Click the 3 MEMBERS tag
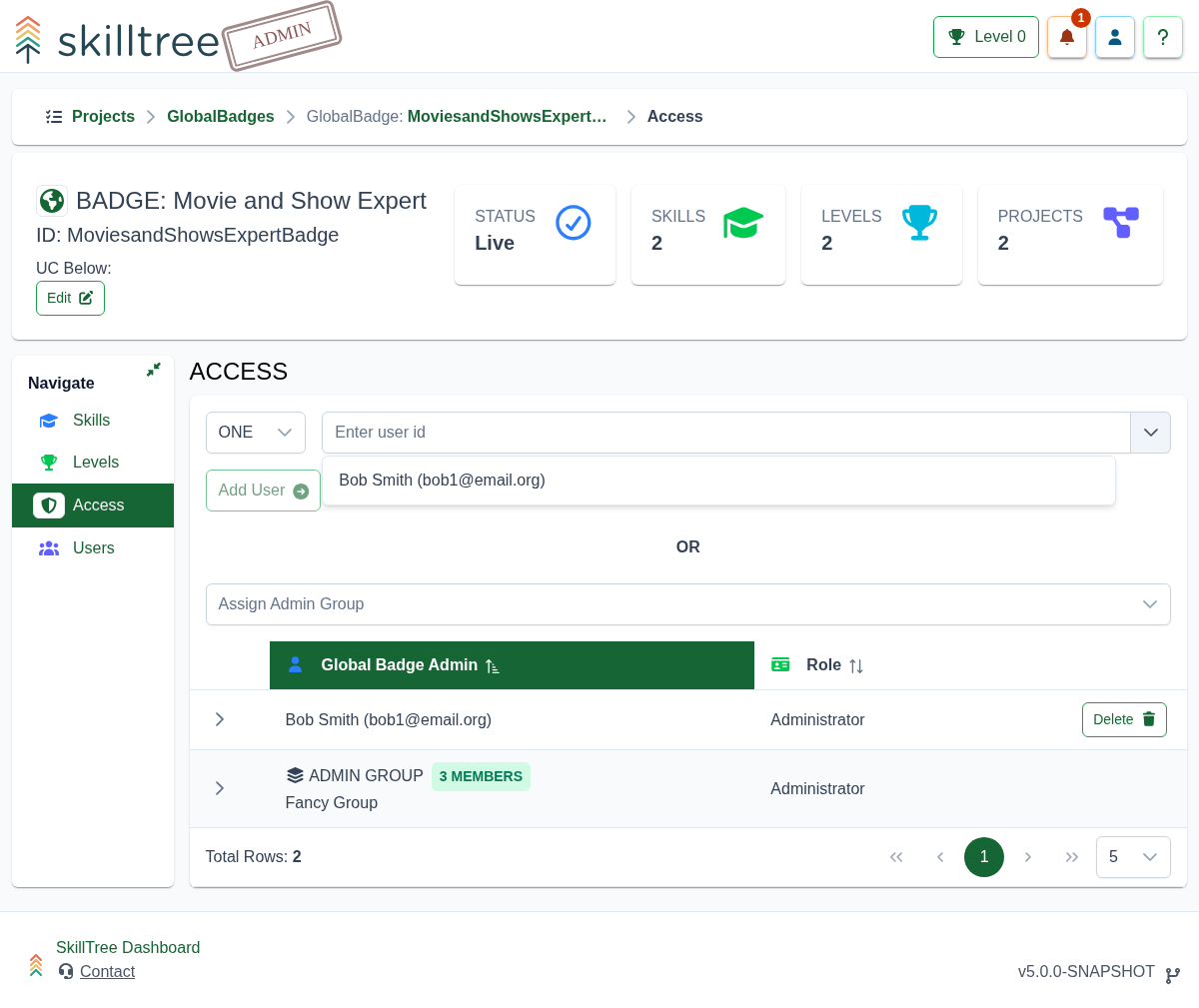The image size is (1199, 1008). pos(481,776)
